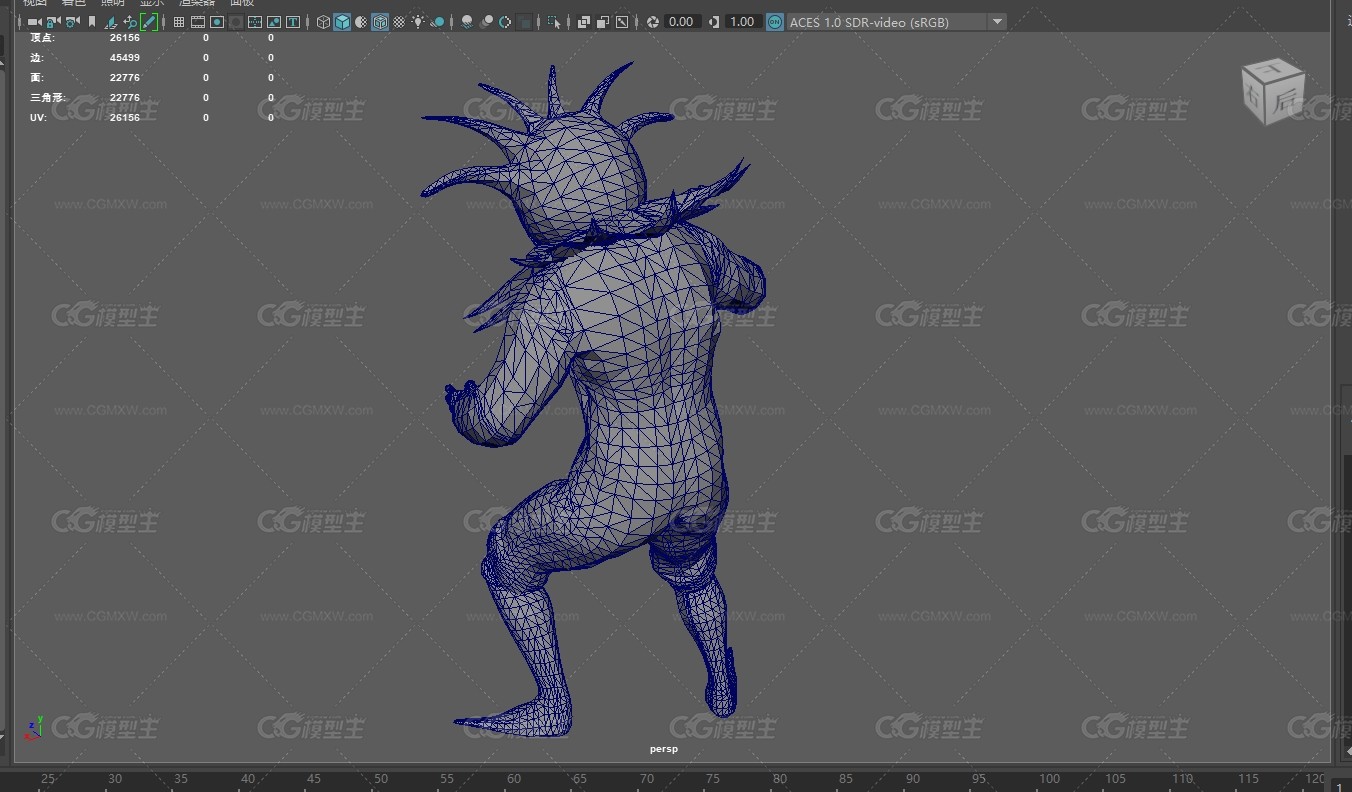Select the green Grease Pencil tool
Image resolution: width=1352 pixels, height=792 pixels.
[x=149, y=22]
